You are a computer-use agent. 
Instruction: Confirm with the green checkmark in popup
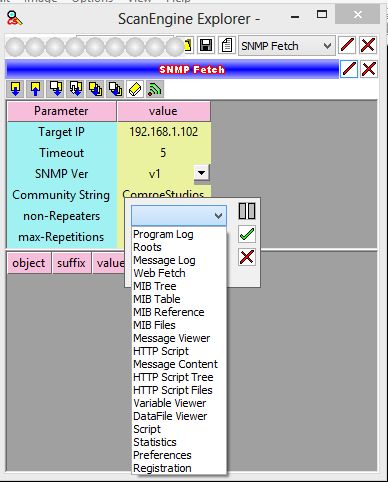pos(247,234)
